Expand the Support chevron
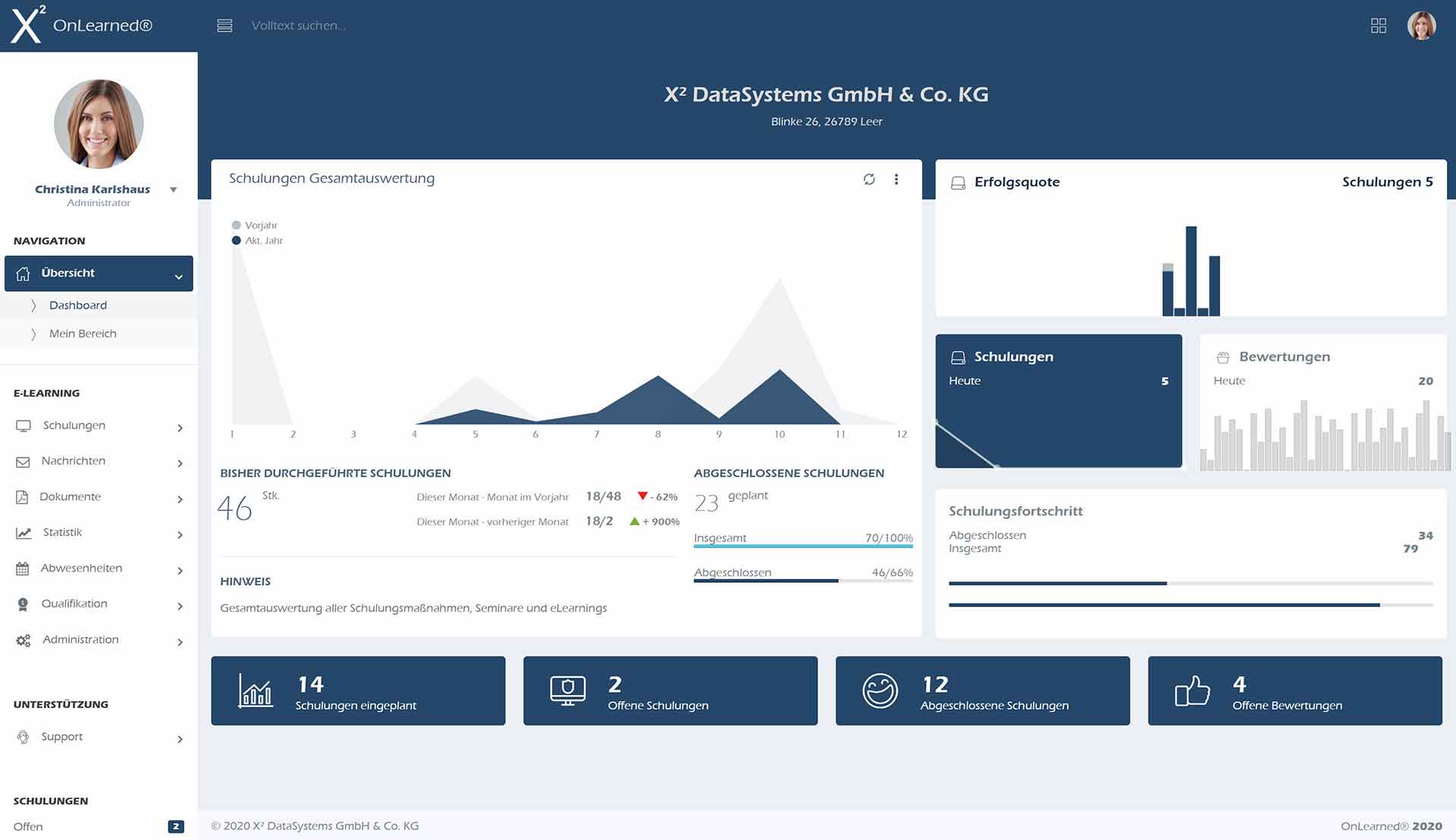1456x840 pixels. 180,739
